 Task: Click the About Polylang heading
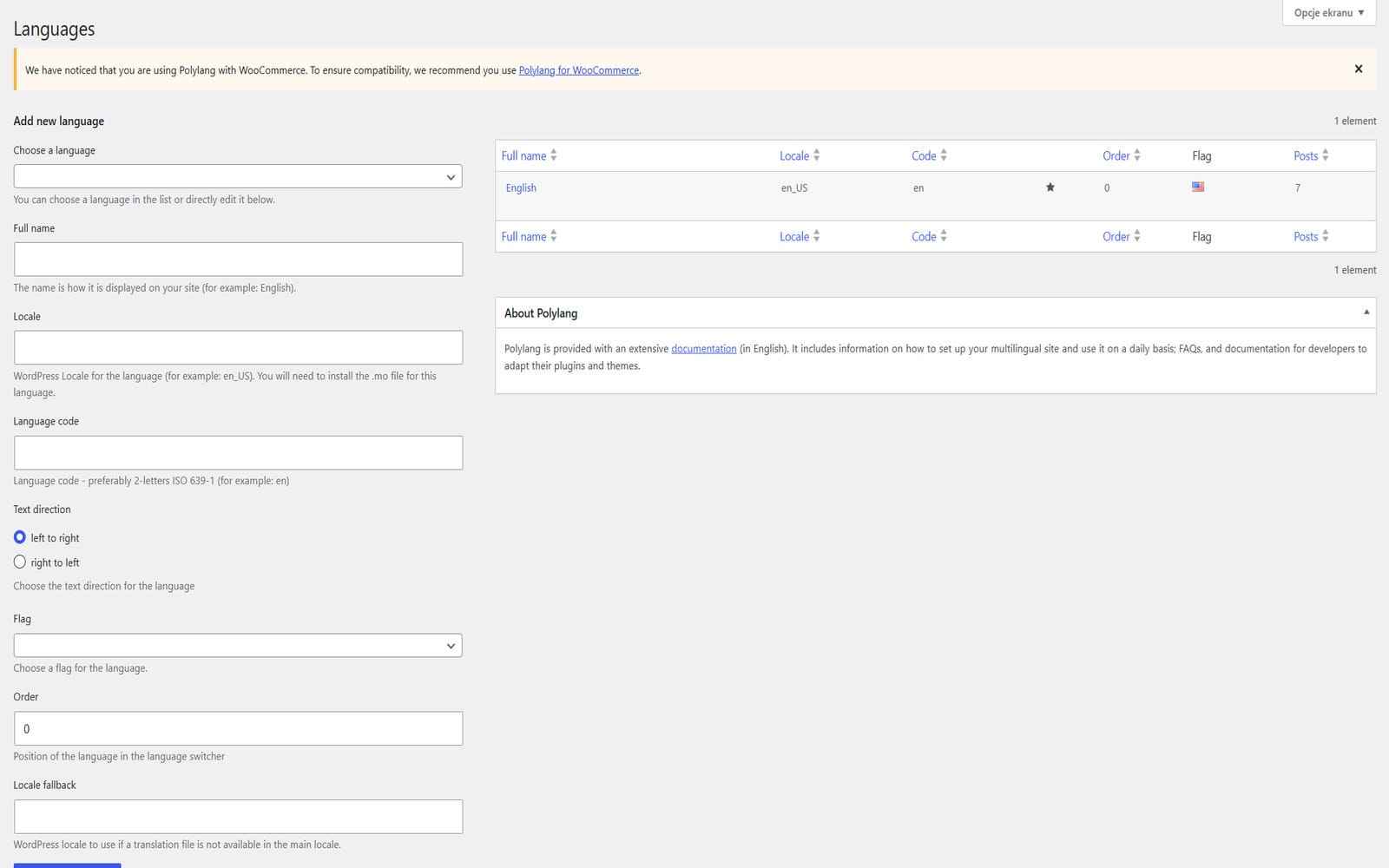[541, 312]
